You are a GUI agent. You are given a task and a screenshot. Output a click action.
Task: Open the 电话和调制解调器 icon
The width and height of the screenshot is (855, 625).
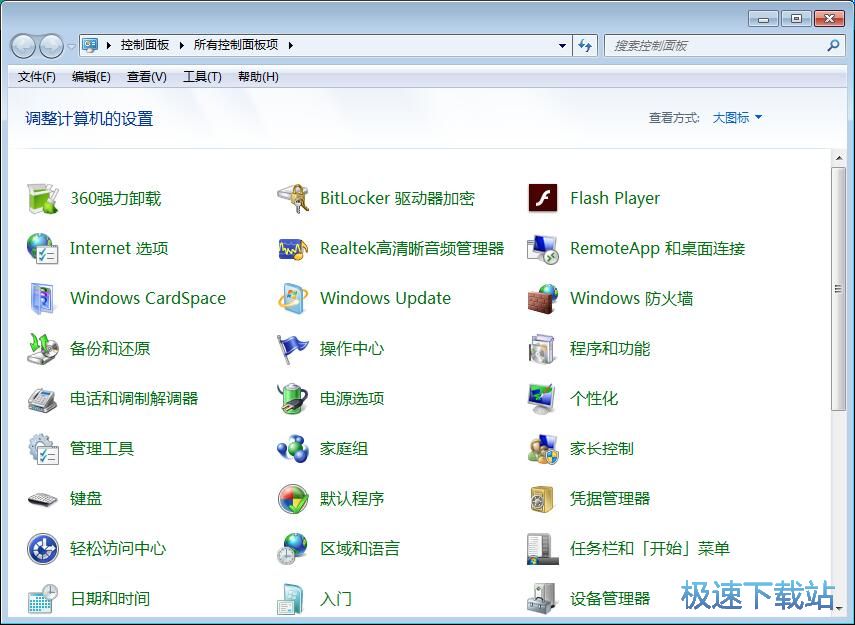click(x=43, y=399)
